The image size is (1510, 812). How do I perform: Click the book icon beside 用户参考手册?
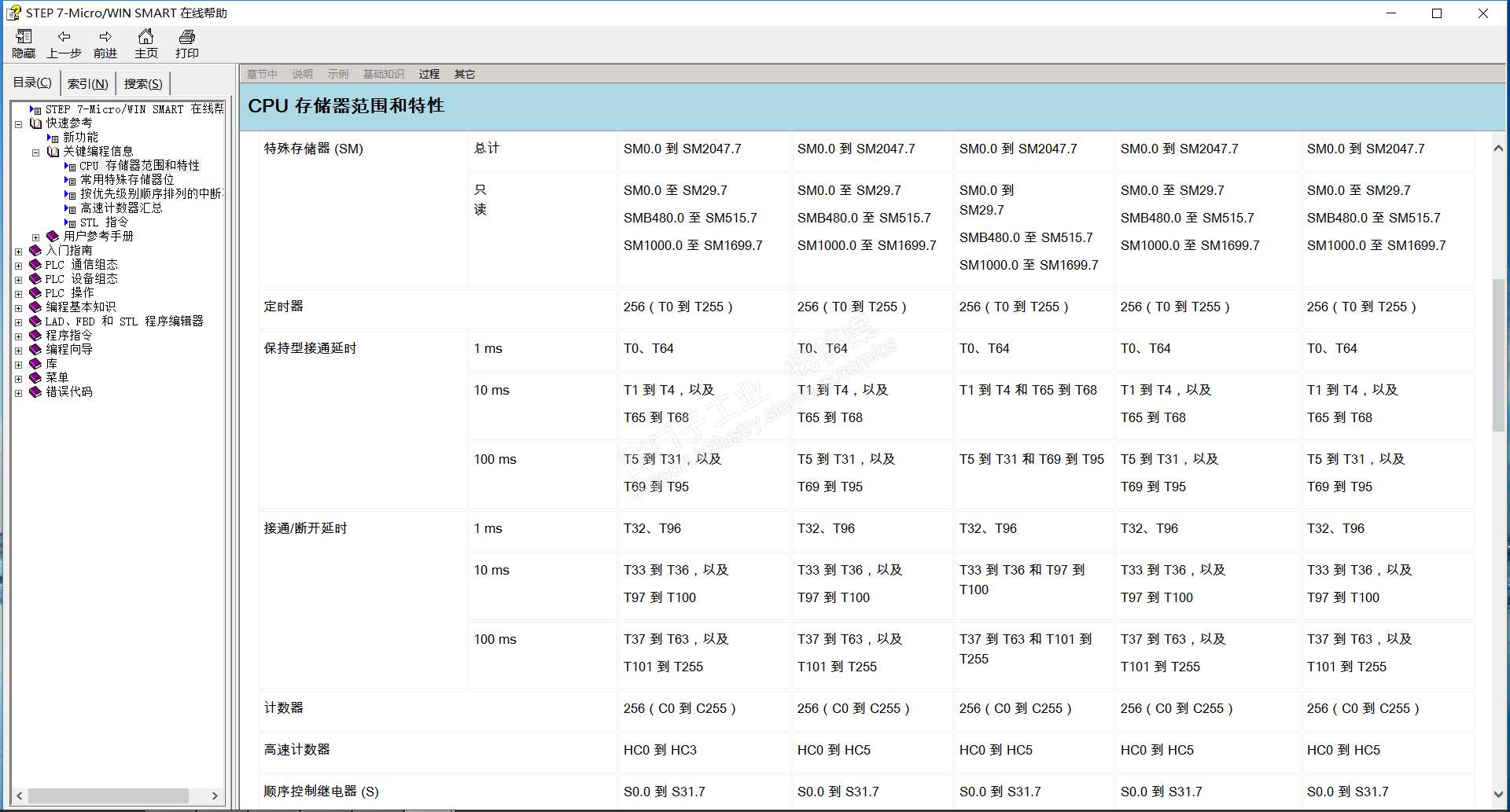53,236
